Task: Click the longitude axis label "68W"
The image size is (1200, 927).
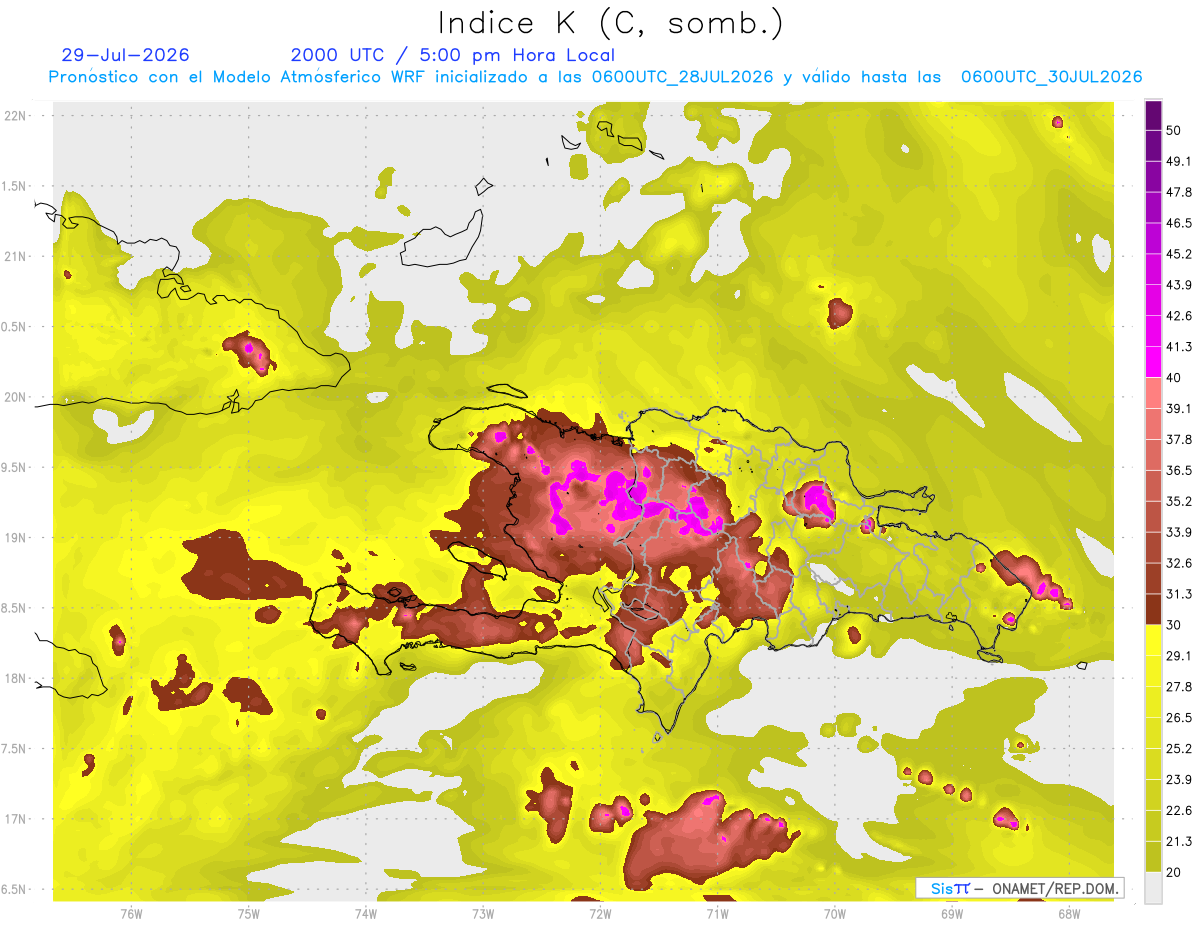Action: click(1069, 914)
